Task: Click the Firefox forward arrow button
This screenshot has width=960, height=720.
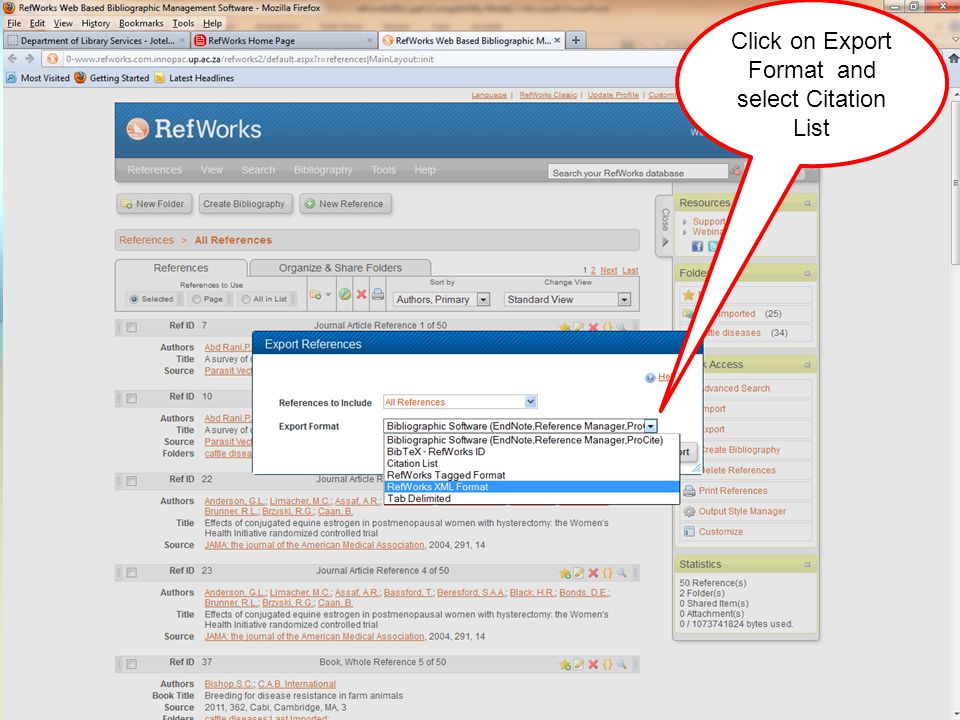Action: pyautogui.click(x=29, y=59)
